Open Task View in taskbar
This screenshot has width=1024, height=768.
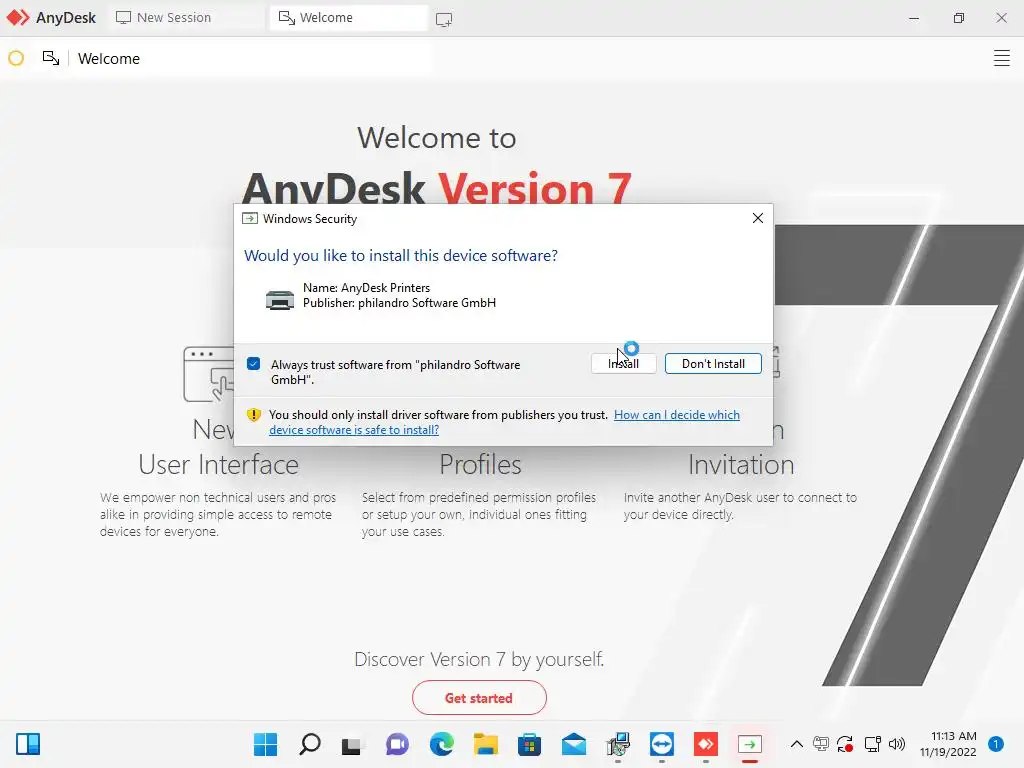[351, 744]
